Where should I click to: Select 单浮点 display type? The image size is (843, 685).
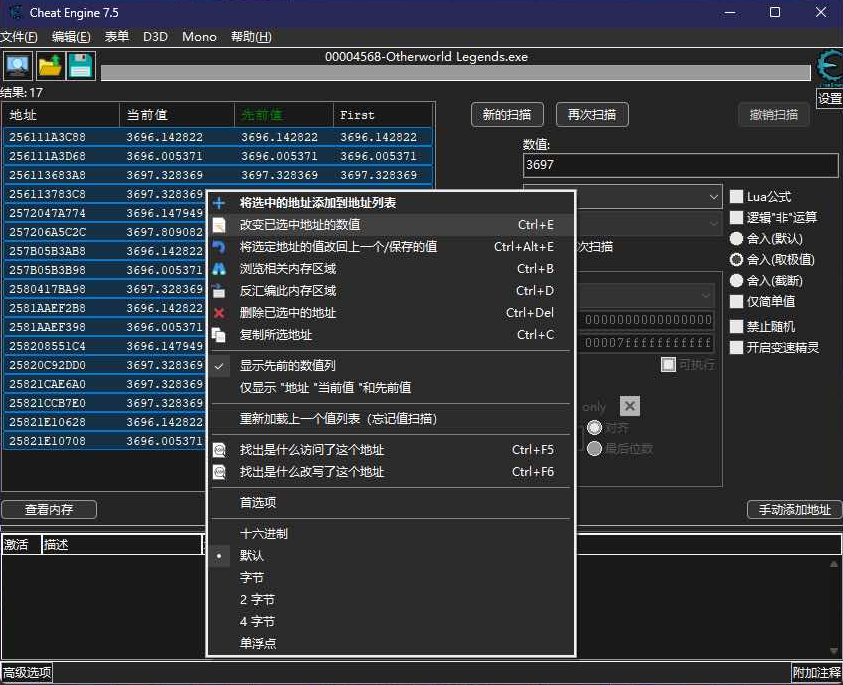391,644
